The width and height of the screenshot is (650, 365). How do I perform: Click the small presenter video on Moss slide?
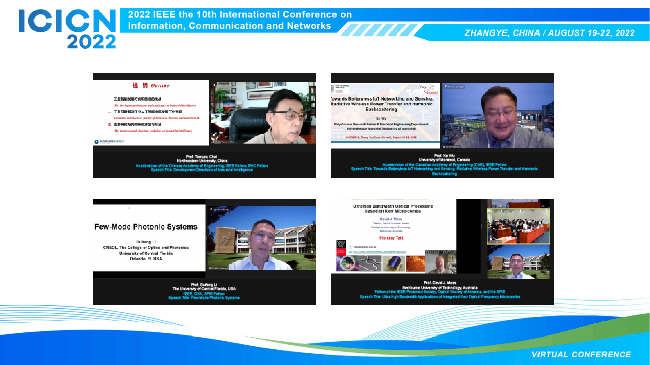click(x=440, y=262)
